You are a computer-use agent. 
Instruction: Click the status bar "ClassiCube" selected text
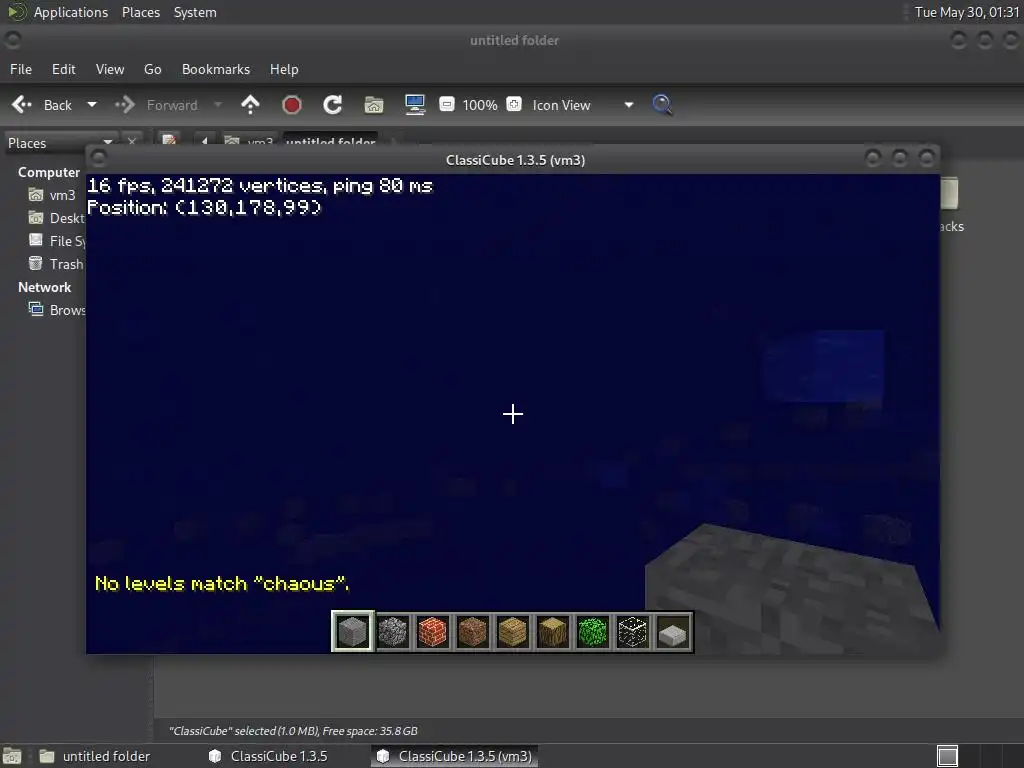(293, 731)
